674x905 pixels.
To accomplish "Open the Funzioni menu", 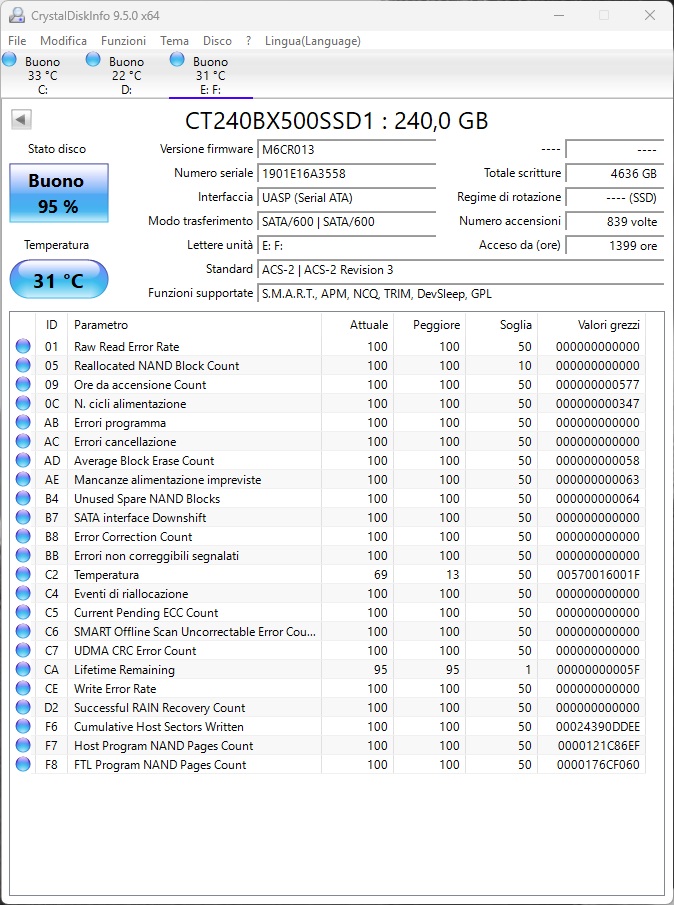I will (123, 41).
